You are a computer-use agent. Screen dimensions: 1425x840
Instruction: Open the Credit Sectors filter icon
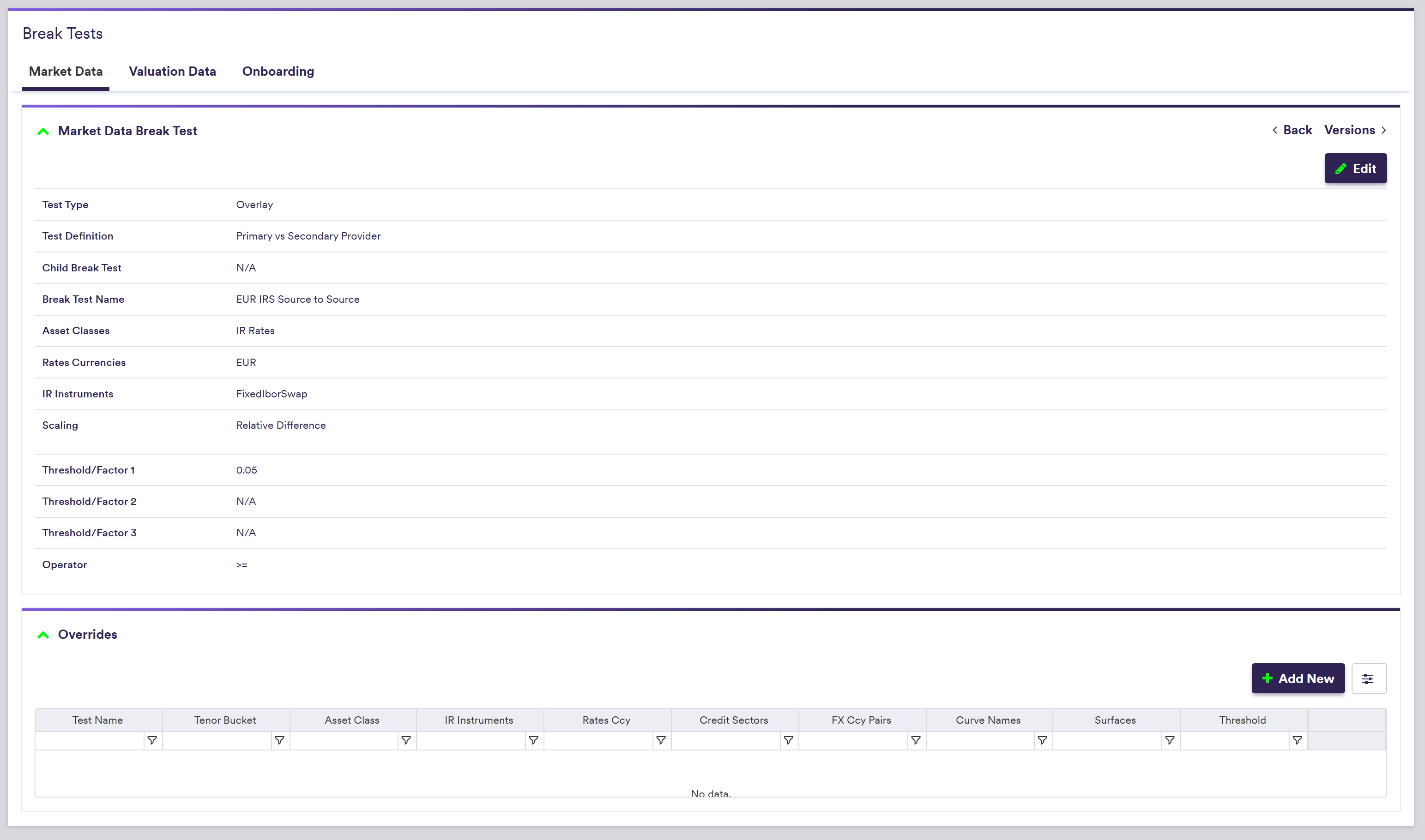click(788, 740)
